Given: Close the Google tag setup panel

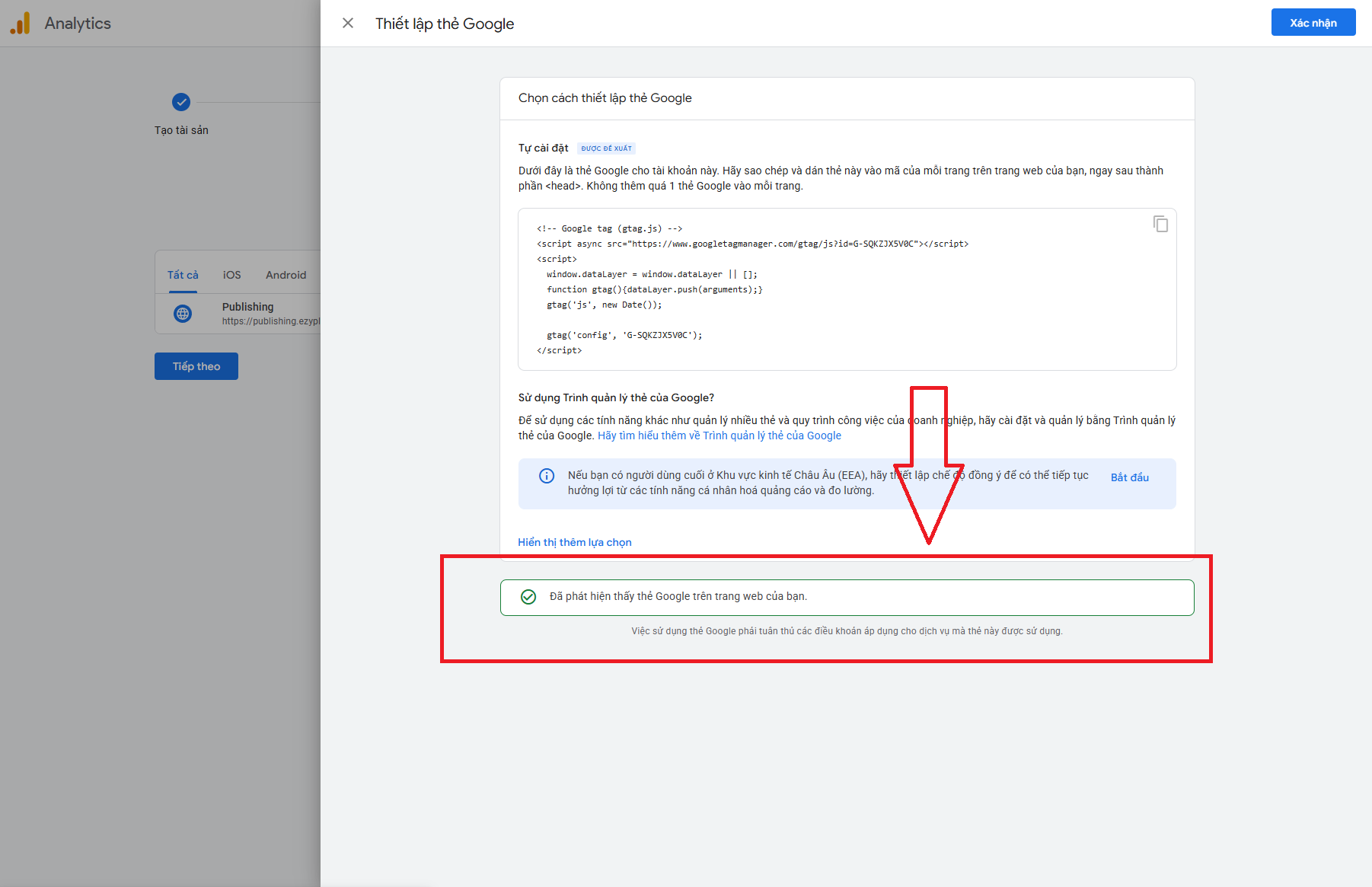Looking at the screenshot, I should coord(348,23).
